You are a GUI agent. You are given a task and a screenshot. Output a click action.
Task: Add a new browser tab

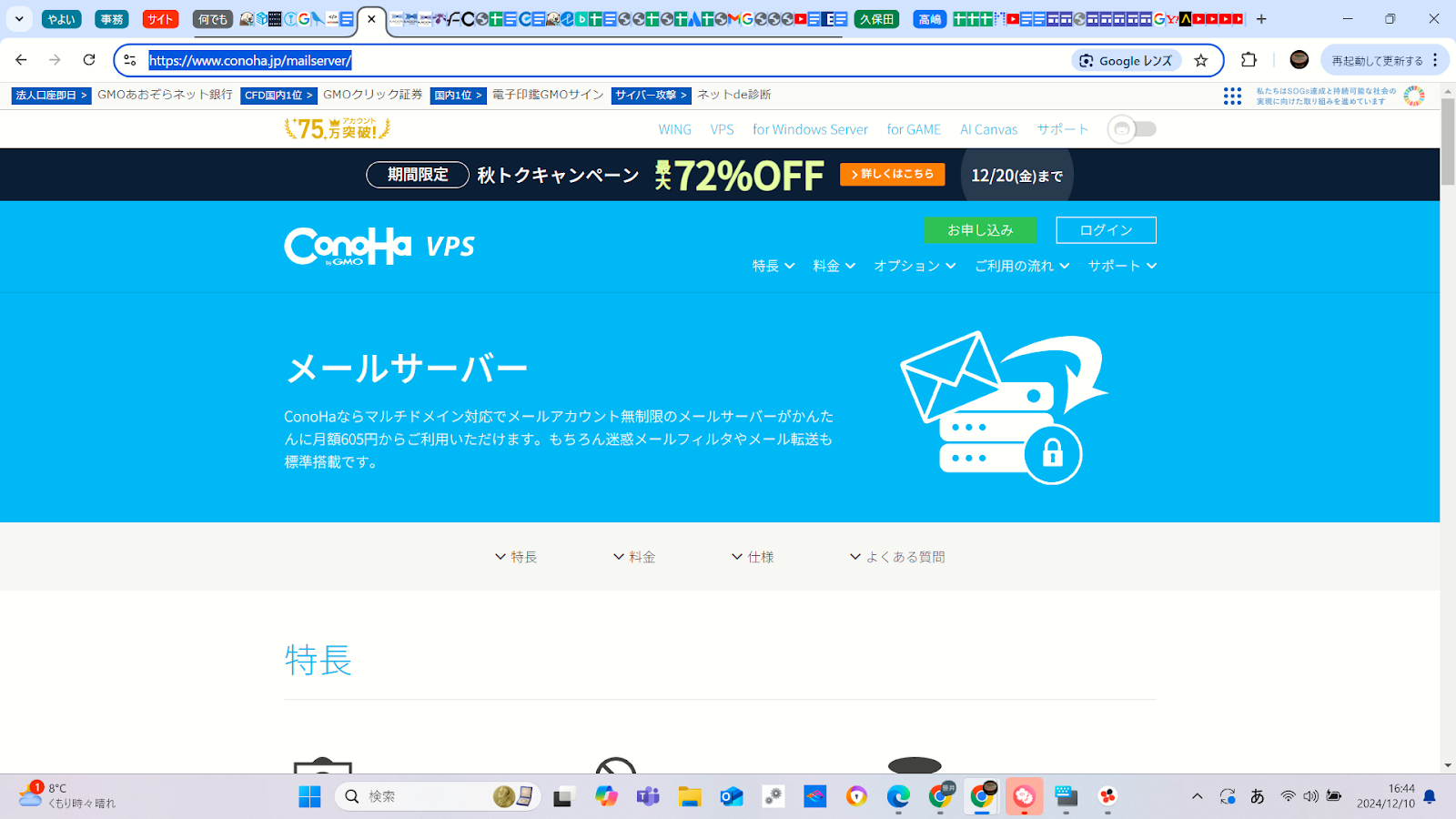(x=1261, y=19)
